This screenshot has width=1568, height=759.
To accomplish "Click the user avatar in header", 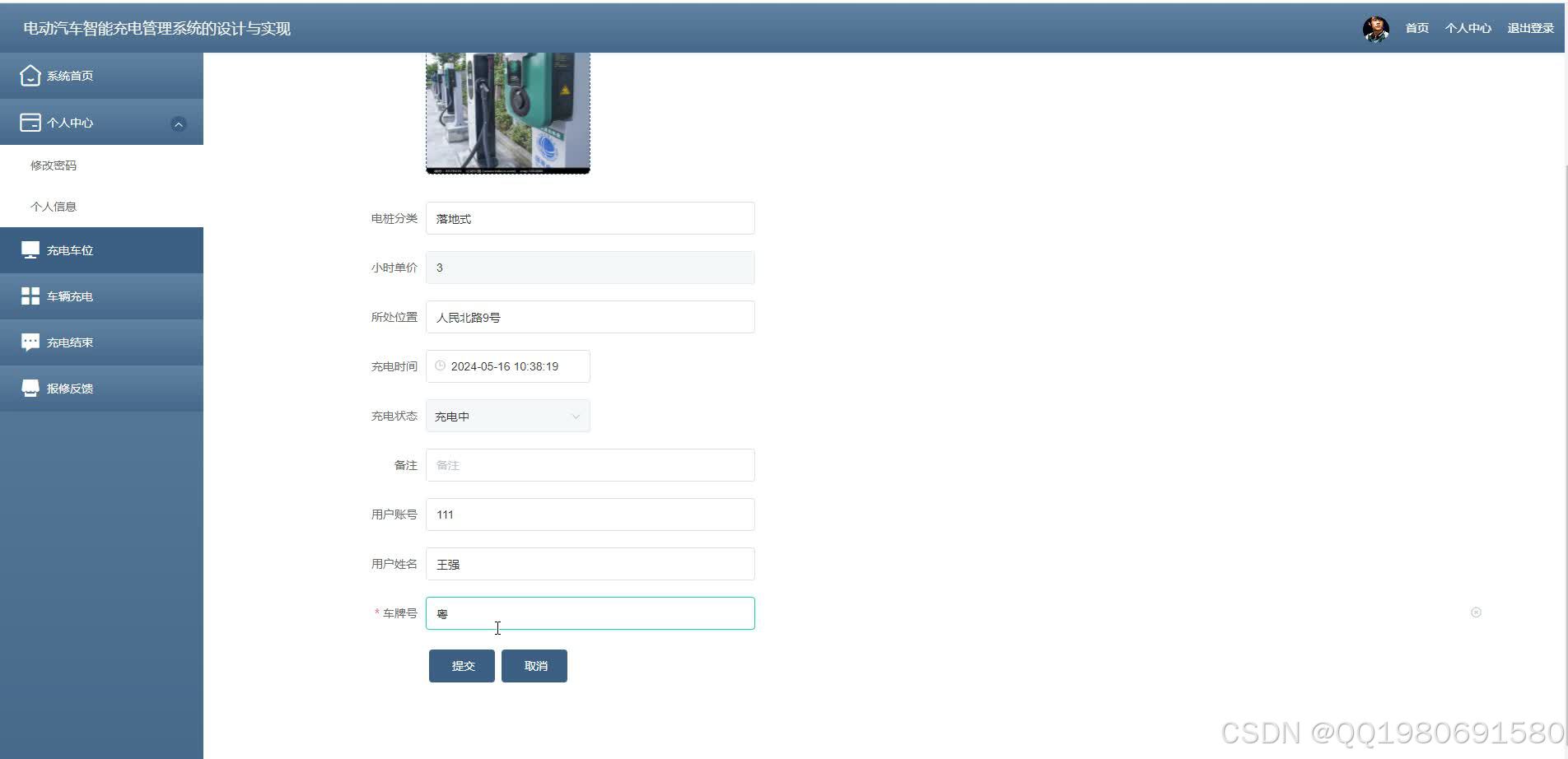I will [x=1375, y=29].
